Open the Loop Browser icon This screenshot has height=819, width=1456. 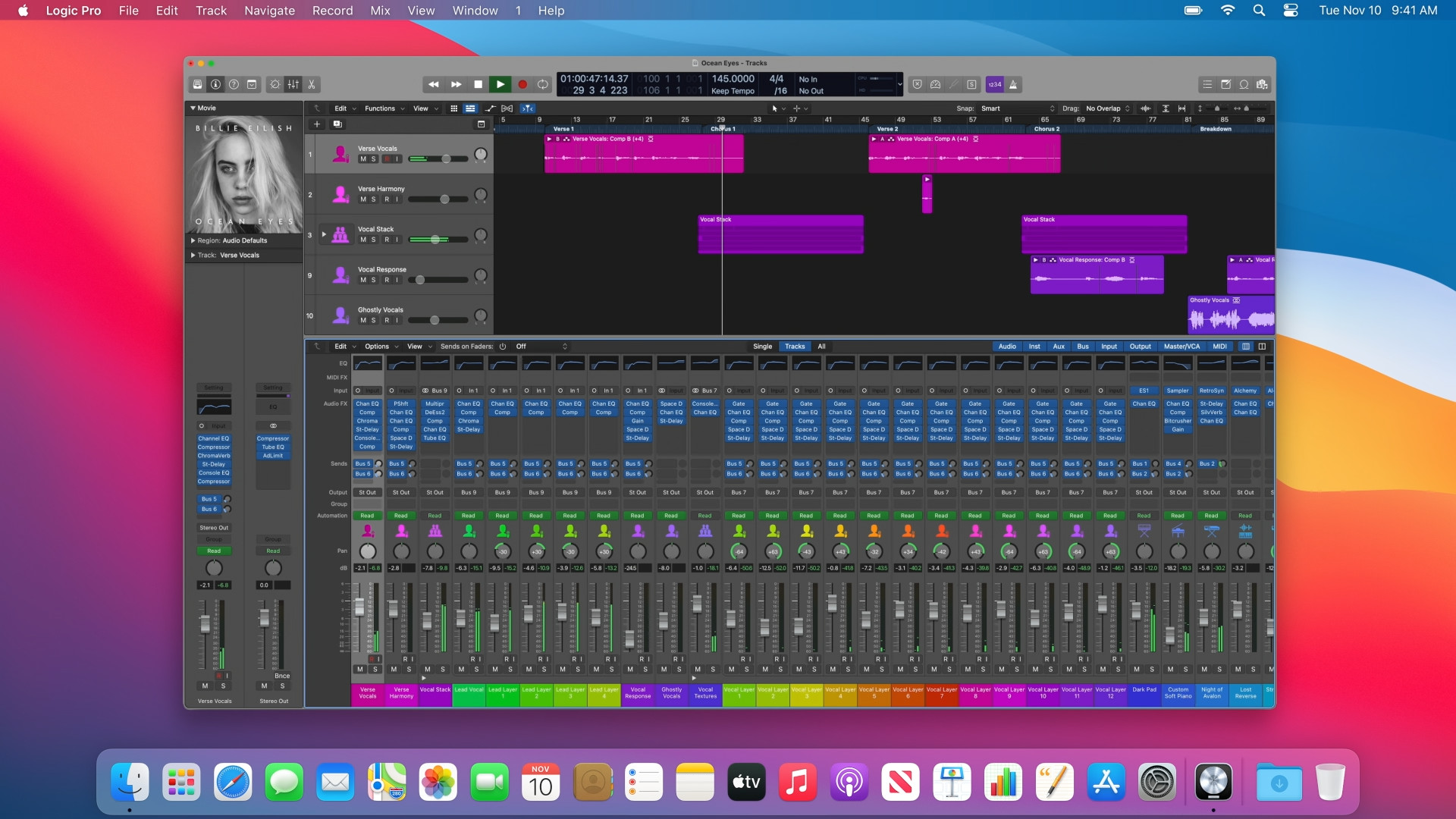[1244, 85]
